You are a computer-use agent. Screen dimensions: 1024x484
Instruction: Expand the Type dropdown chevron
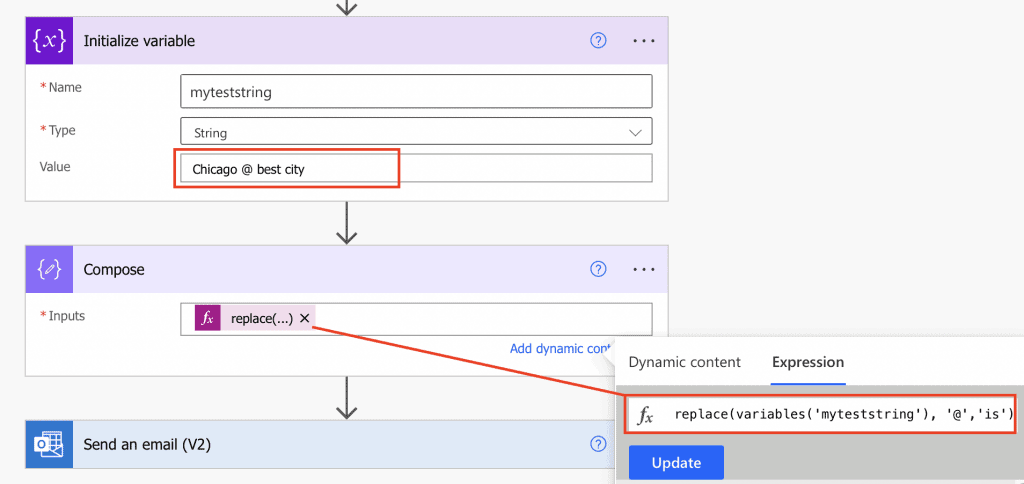pyautogui.click(x=635, y=133)
